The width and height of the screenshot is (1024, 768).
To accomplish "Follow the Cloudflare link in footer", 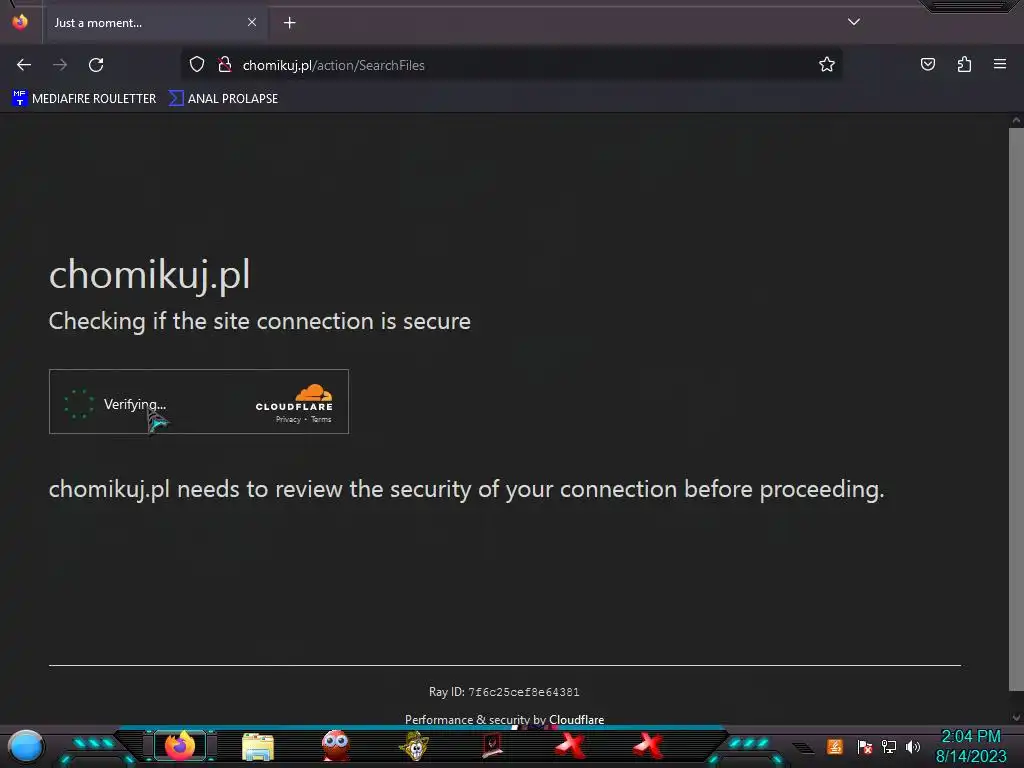I will [x=576, y=720].
